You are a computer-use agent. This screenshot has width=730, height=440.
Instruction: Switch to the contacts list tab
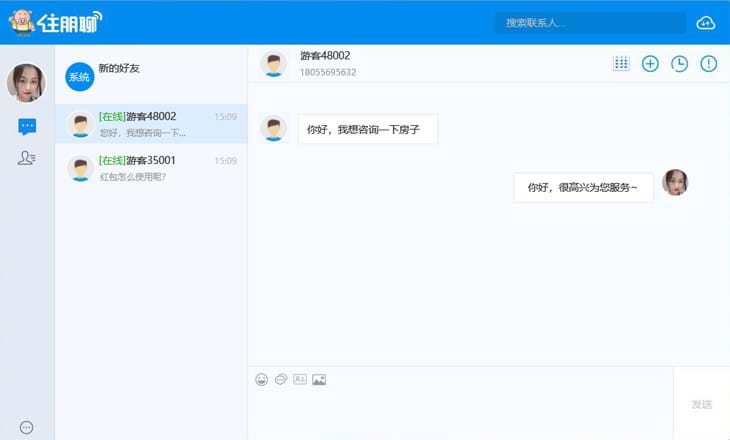(x=27, y=158)
